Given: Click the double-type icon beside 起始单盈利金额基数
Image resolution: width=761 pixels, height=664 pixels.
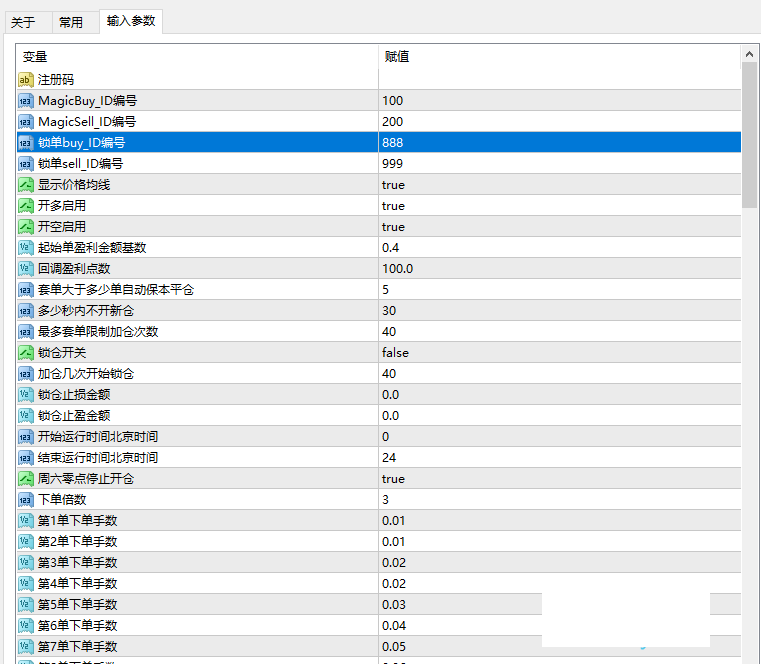Looking at the screenshot, I should tap(26, 247).
